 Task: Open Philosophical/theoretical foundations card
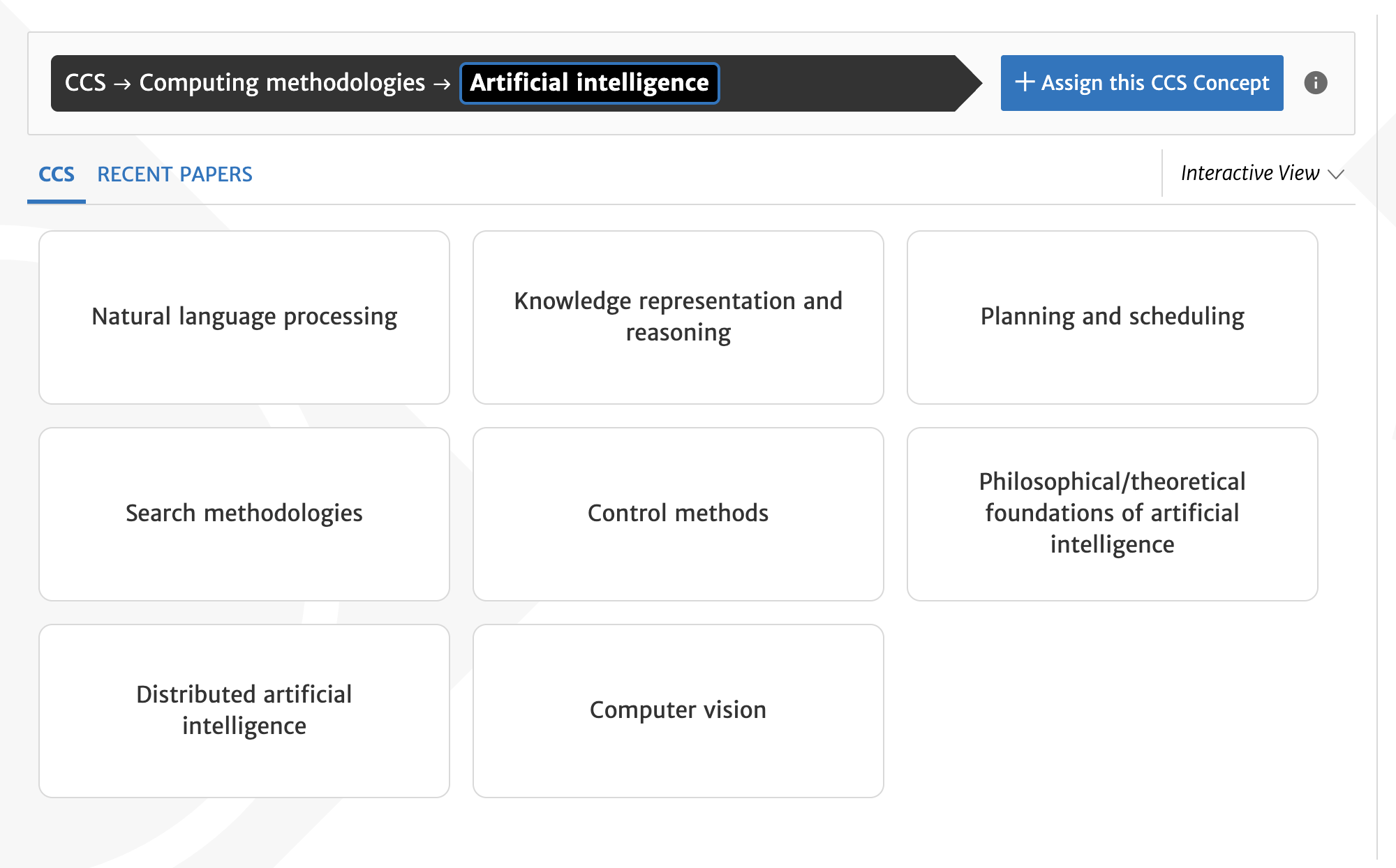(x=1112, y=514)
